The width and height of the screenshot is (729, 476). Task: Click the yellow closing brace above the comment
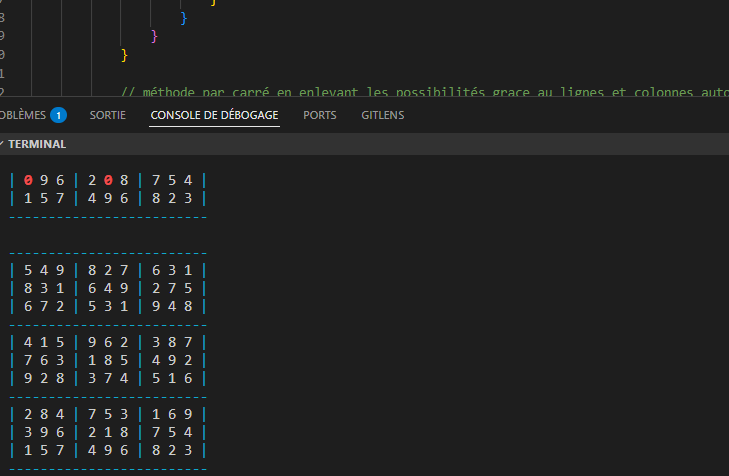124,54
